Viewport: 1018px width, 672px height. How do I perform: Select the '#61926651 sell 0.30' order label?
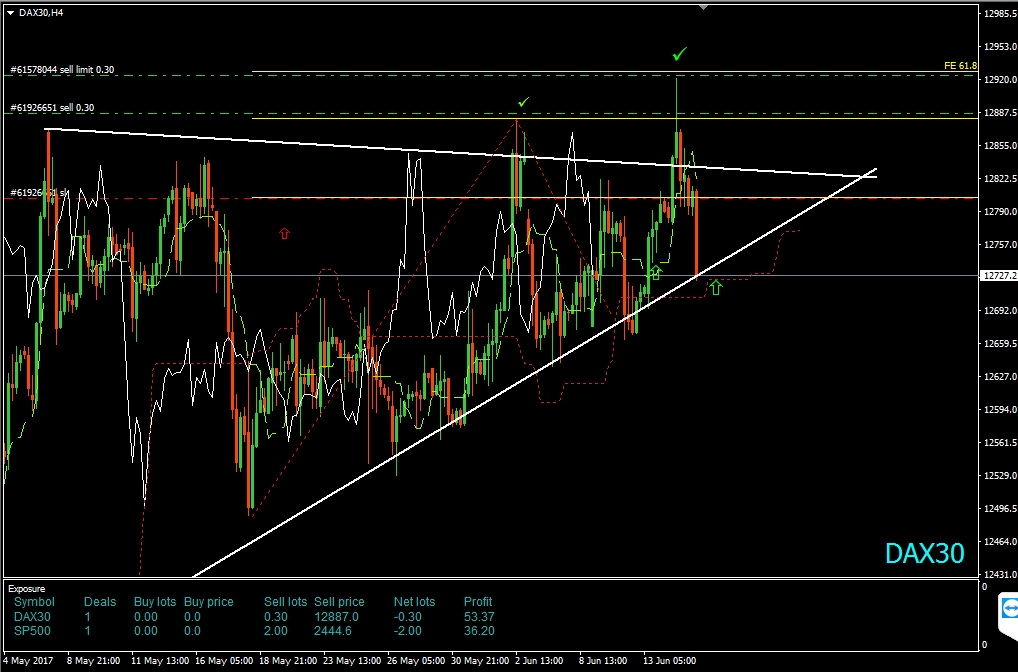pyautogui.click(x=52, y=108)
